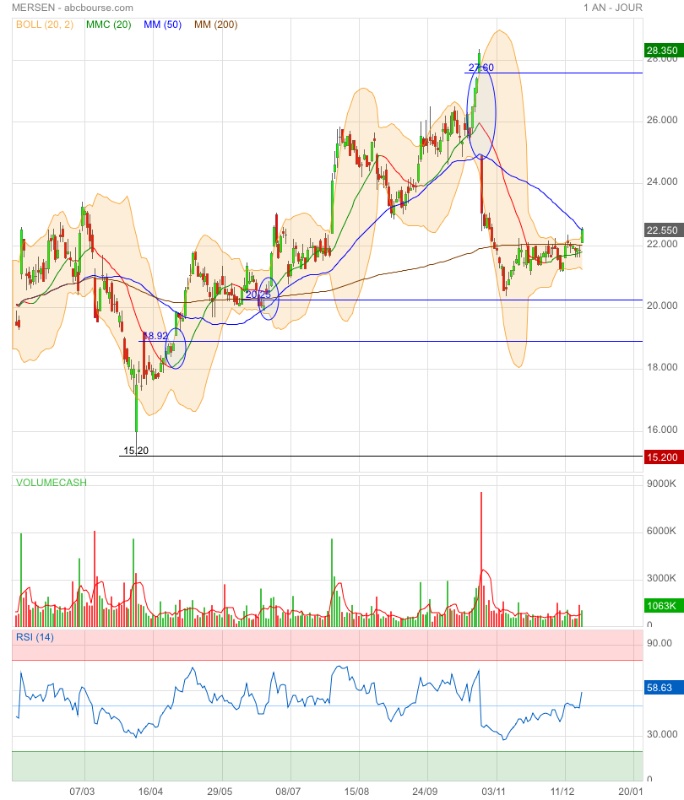Click the 15.20 low annotation label
Screen dimensions: 684x800
136,451
